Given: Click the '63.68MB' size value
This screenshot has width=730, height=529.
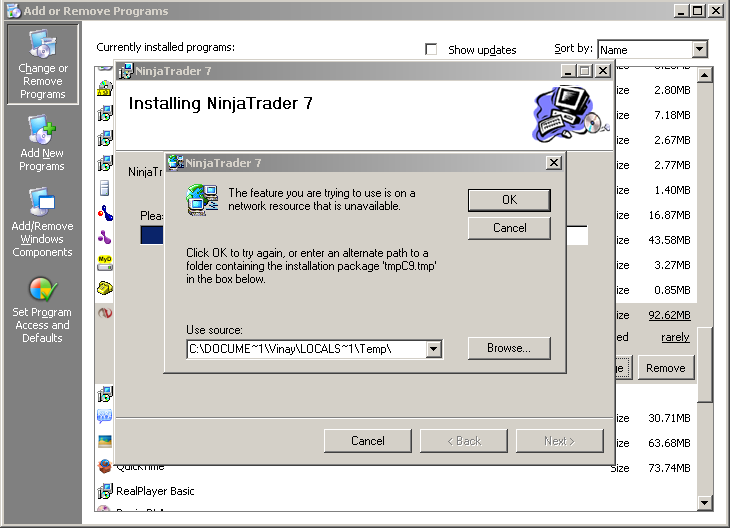Looking at the screenshot, I should click(x=669, y=443).
